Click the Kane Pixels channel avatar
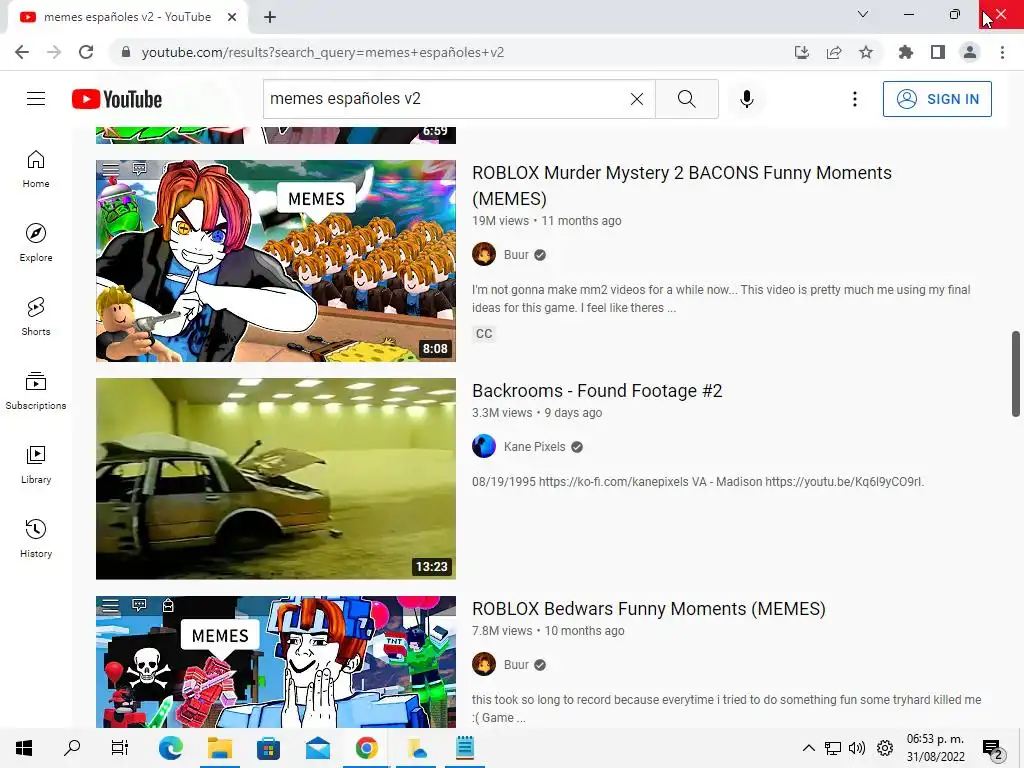This screenshot has width=1024, height=768. click(x=484, y=447)
